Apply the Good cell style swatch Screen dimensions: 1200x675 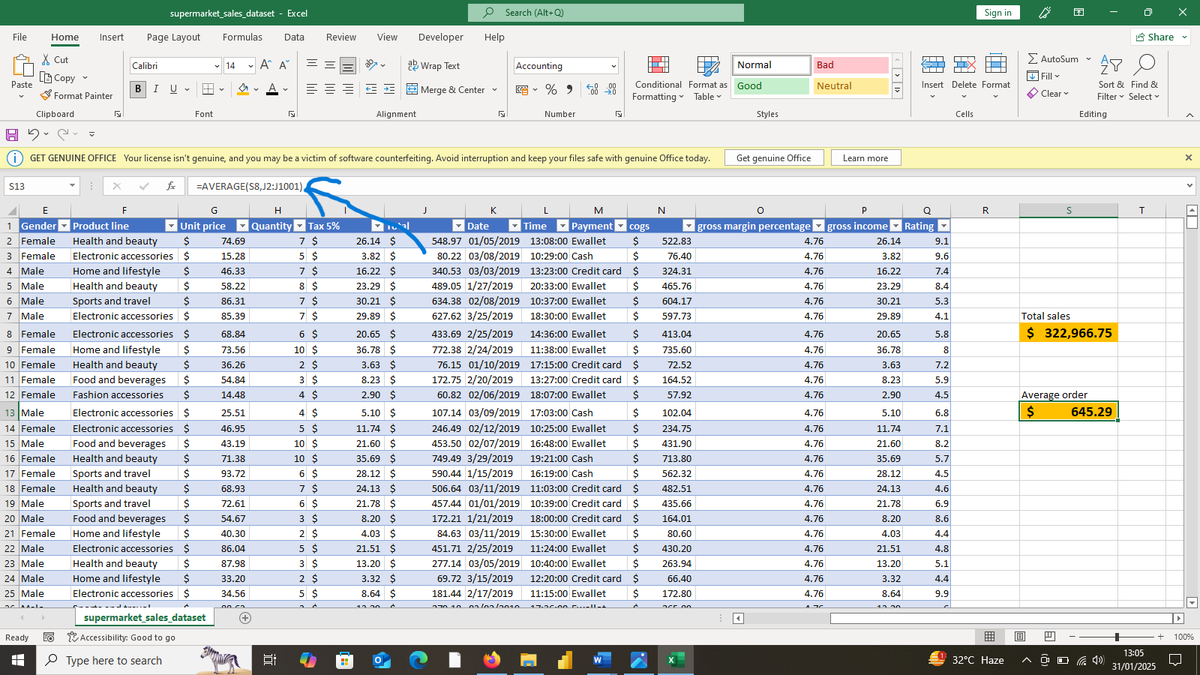(772, 86)
